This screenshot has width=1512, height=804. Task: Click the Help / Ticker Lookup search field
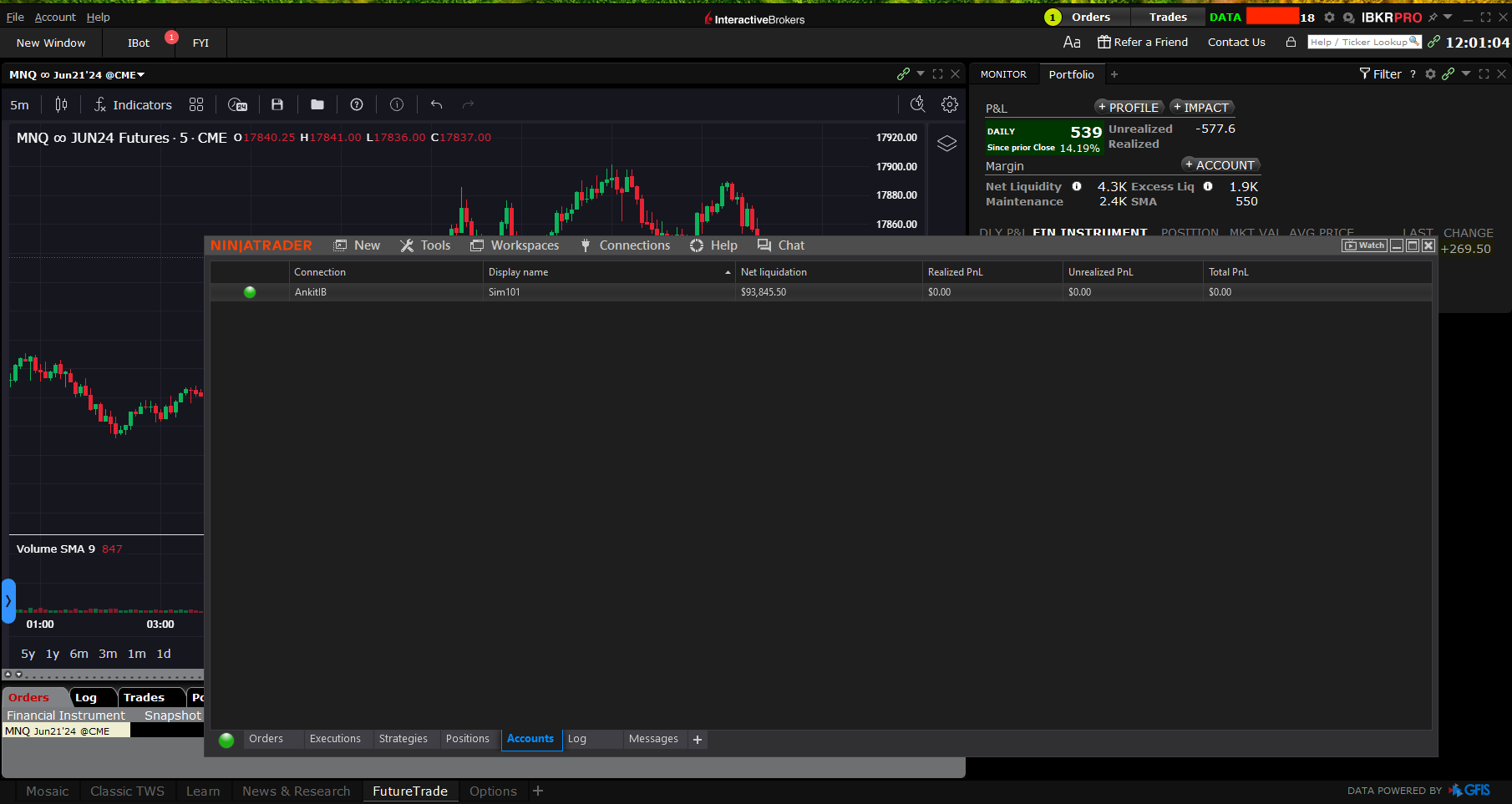coord(1364,42)
